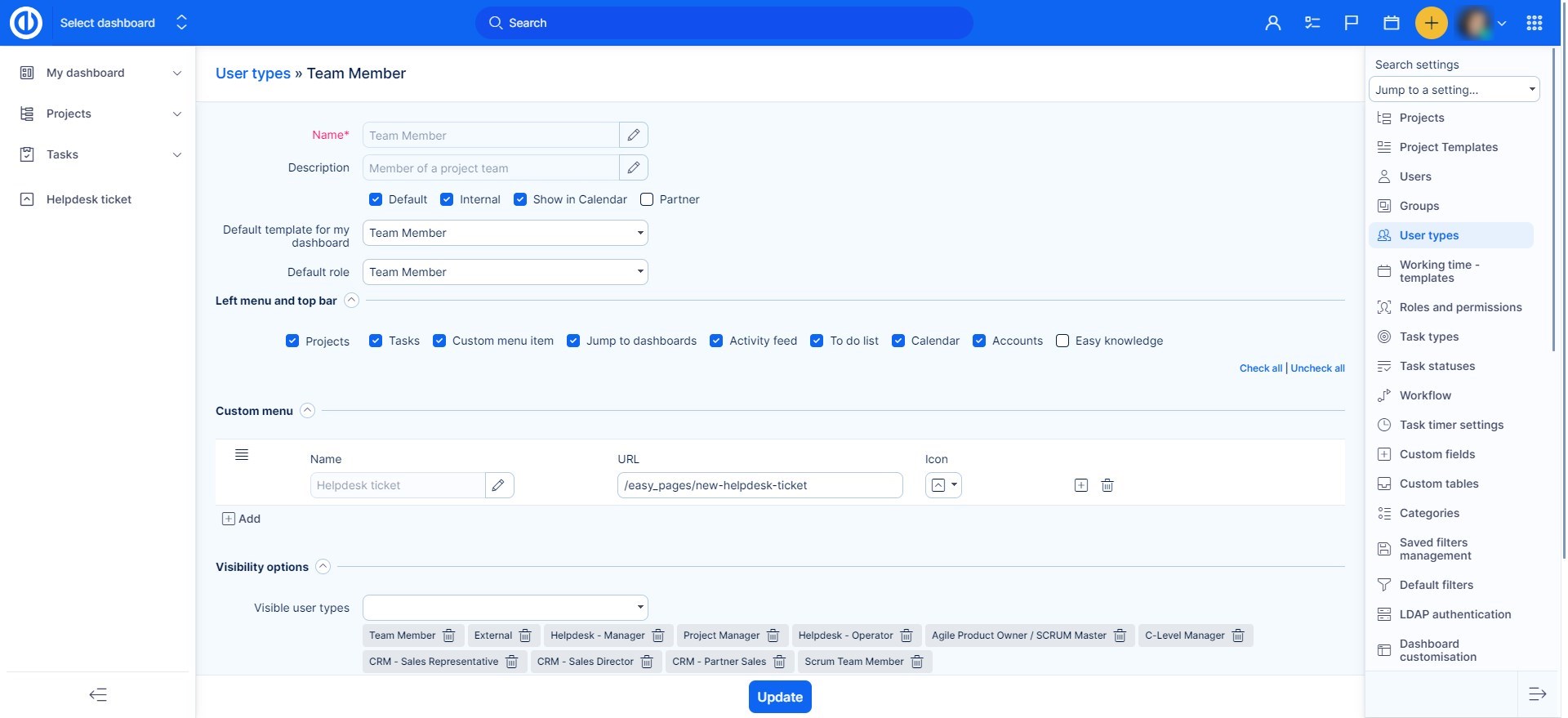
Task: Open the to-do list checklist icon in top bar
Action: click(x=1312, y=23)
